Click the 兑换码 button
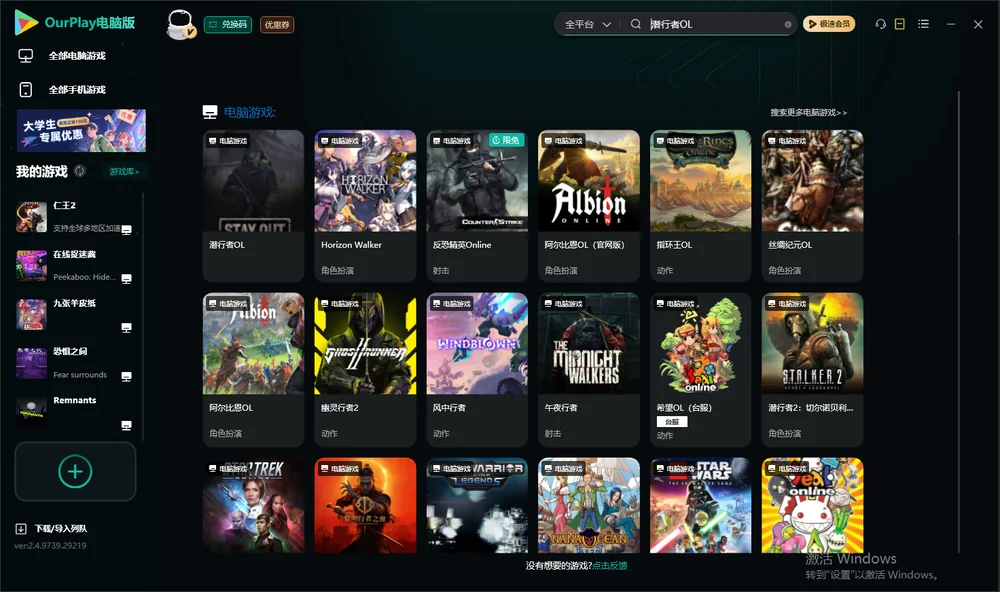The height and width of the screenshot is (592, 1000). point(228,24)
